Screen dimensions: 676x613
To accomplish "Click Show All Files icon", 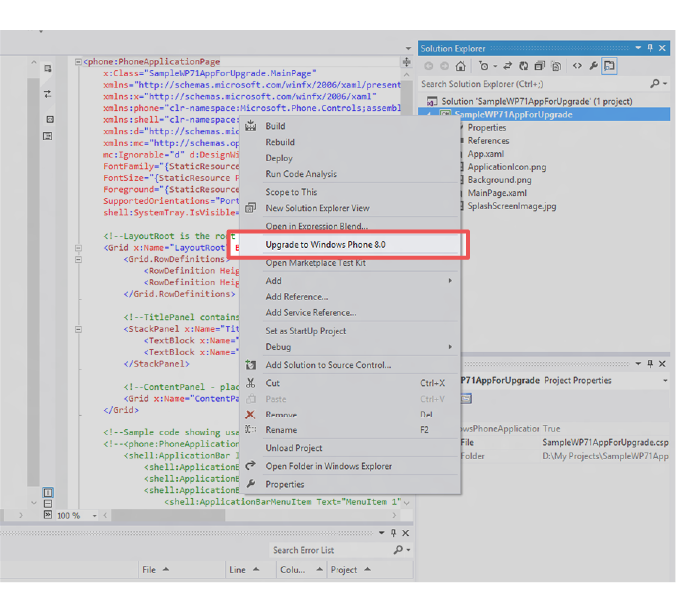I will click(557, 66).
